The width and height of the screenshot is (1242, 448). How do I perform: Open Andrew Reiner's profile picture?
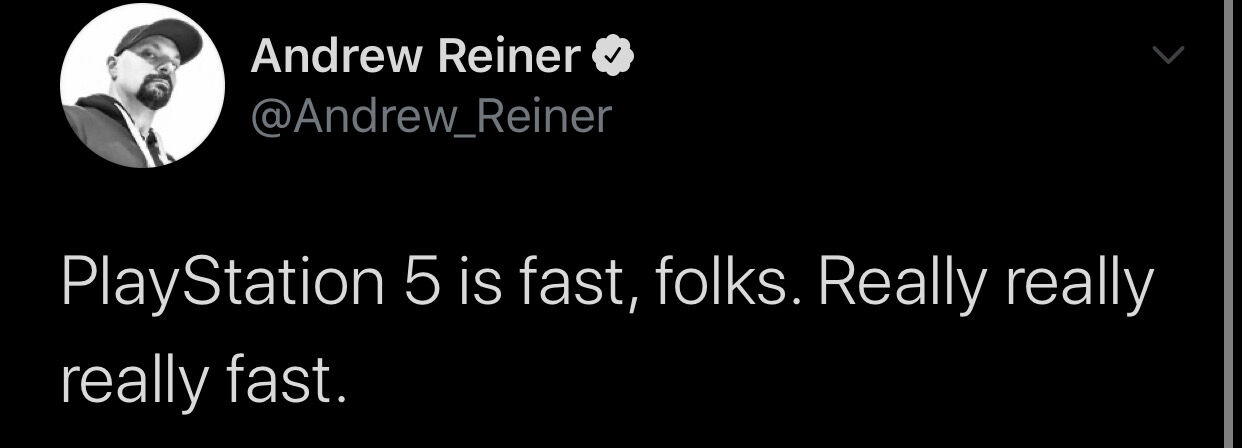coord(142,85)
